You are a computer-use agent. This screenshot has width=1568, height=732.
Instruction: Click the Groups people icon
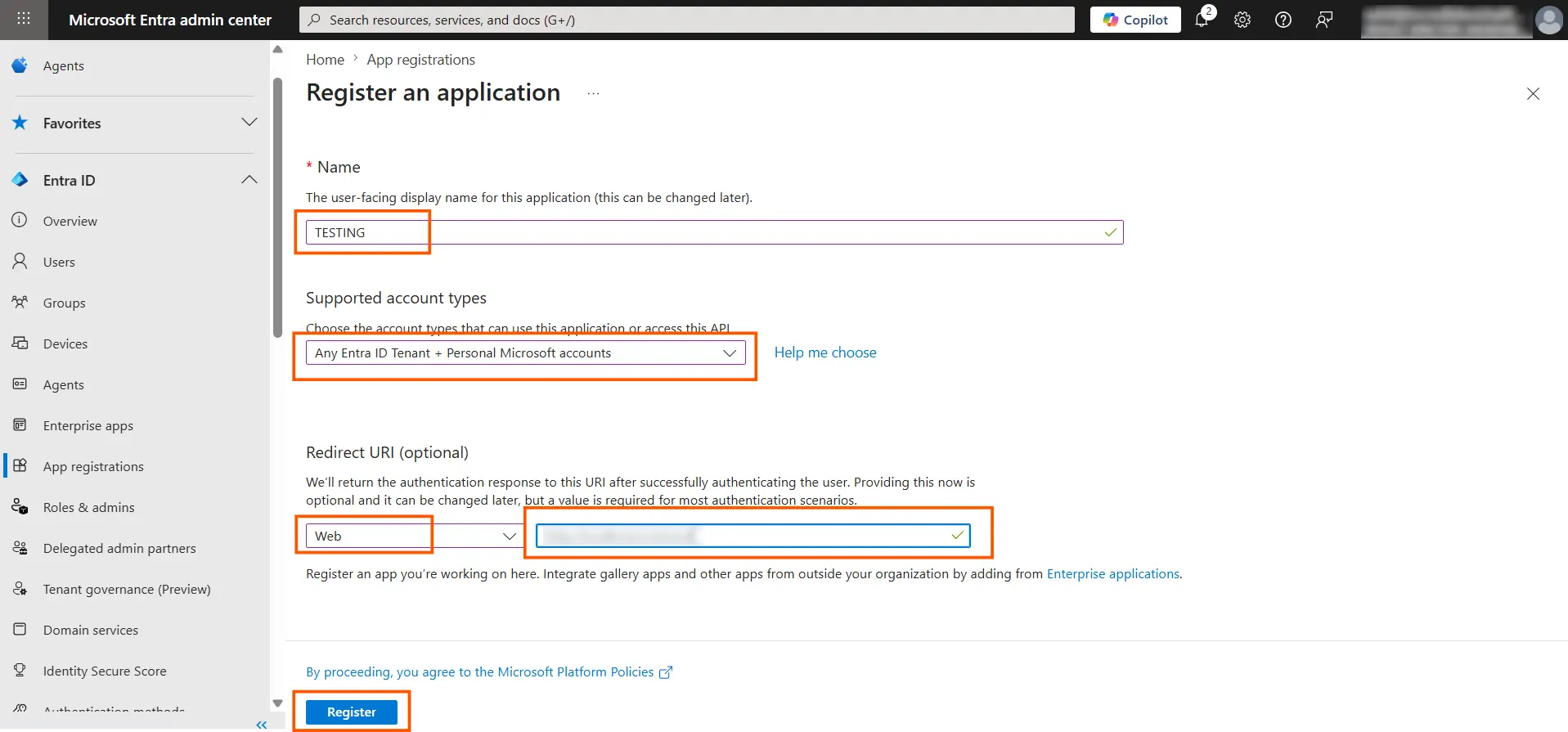coord(20,303)
